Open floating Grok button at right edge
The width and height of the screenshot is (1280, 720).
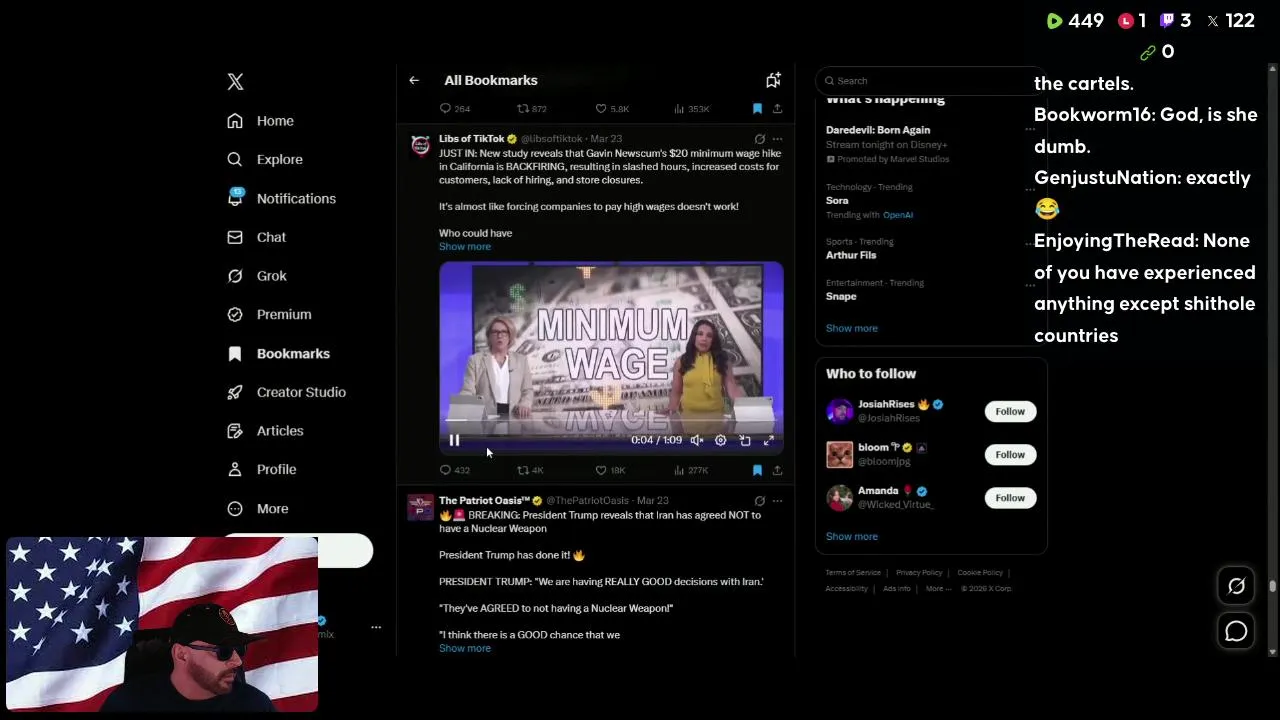tap(1236, 587)
